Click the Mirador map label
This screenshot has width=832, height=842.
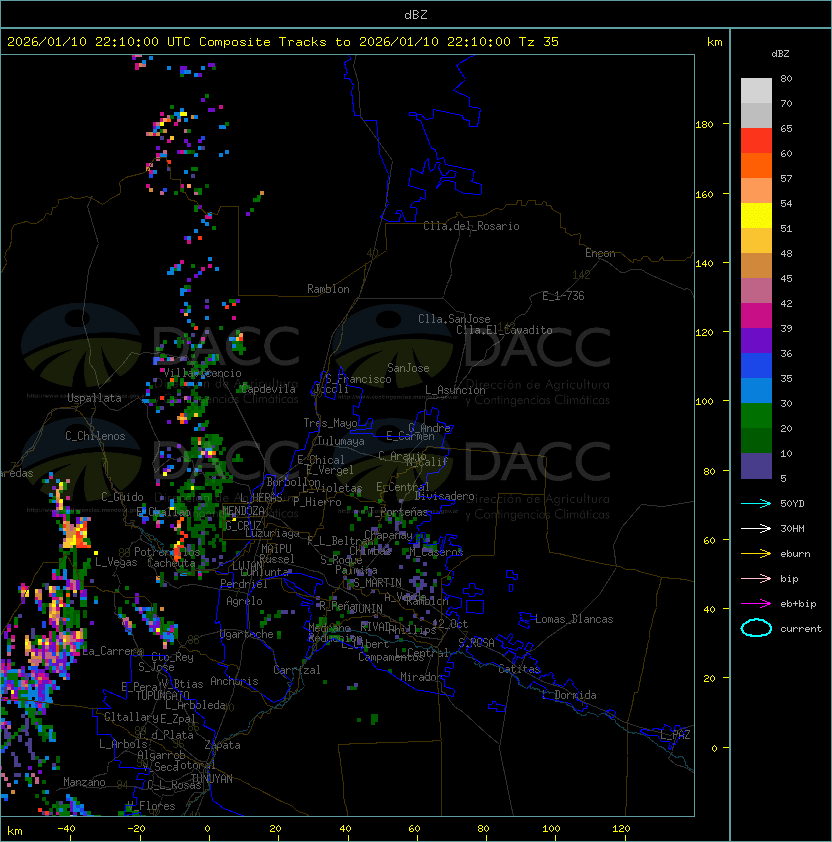[x=421, y=677]
